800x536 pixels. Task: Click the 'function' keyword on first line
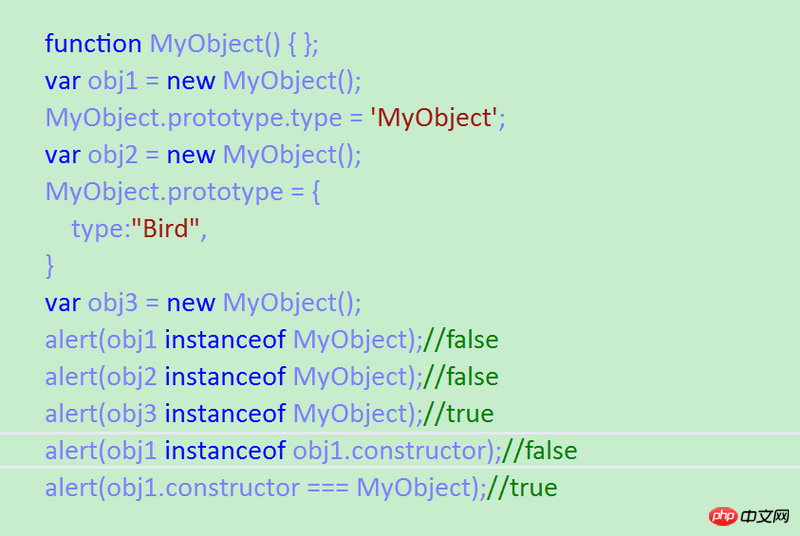(93, 44)
